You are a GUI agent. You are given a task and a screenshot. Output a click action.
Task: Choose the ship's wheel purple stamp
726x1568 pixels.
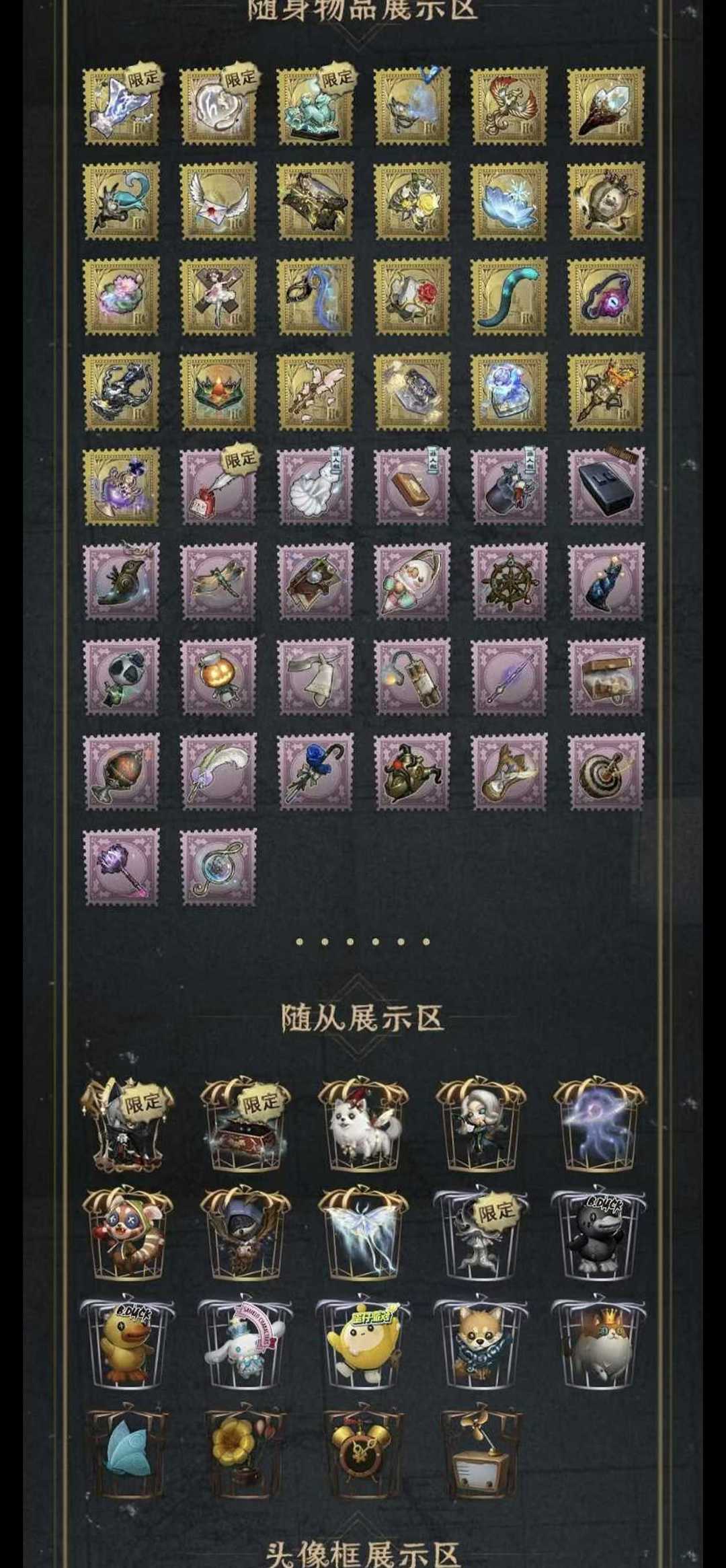point(509,581)
